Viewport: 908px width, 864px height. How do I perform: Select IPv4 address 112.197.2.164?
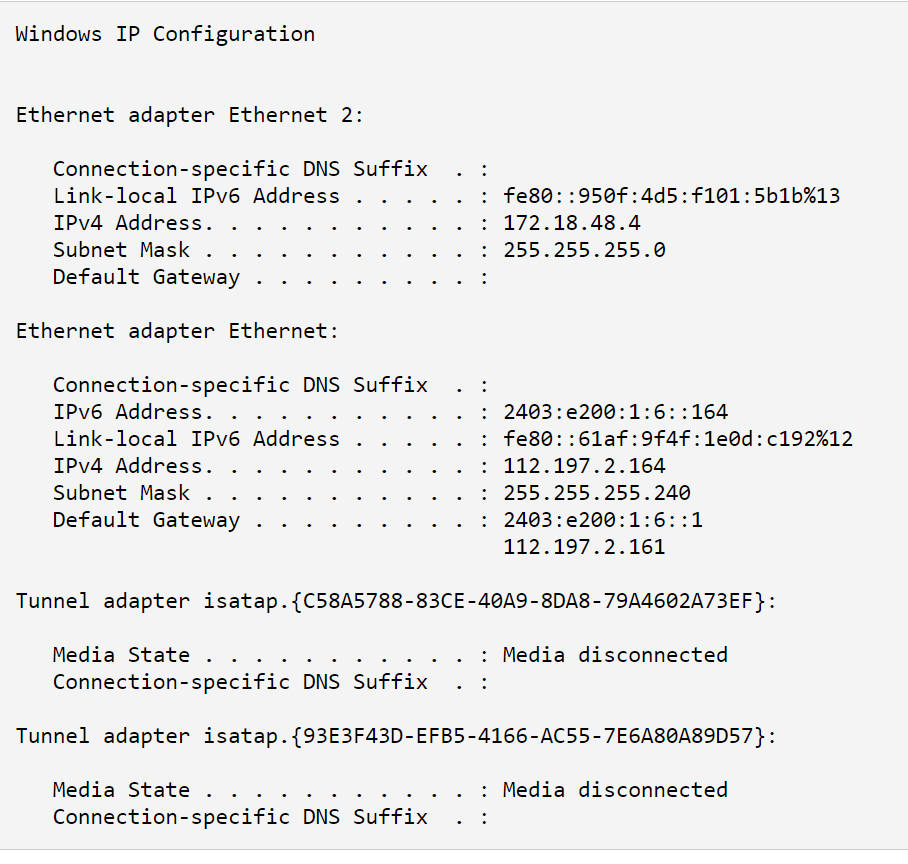click(x=584, y=466)
